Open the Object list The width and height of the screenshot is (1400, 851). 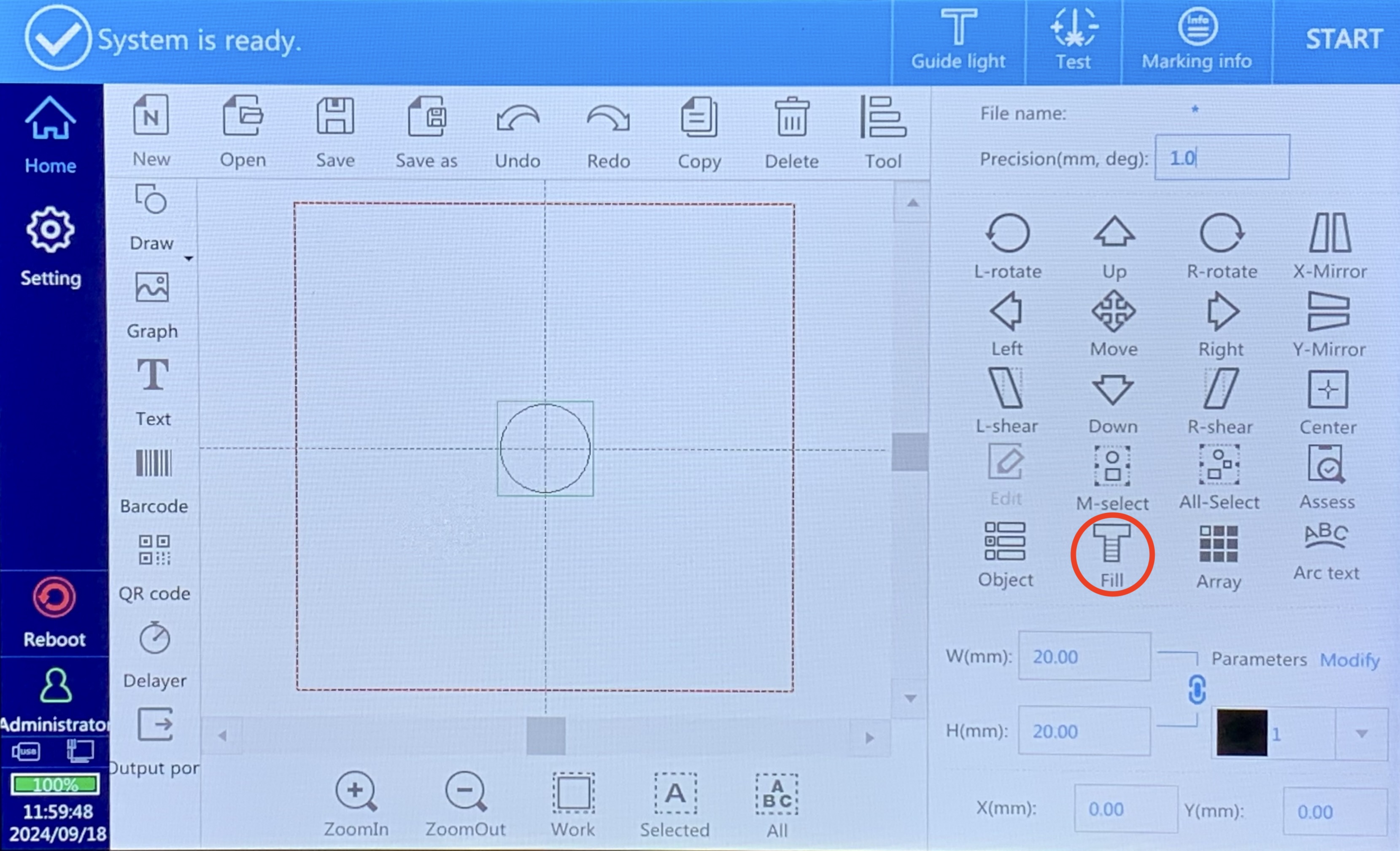coord(1005,555)
